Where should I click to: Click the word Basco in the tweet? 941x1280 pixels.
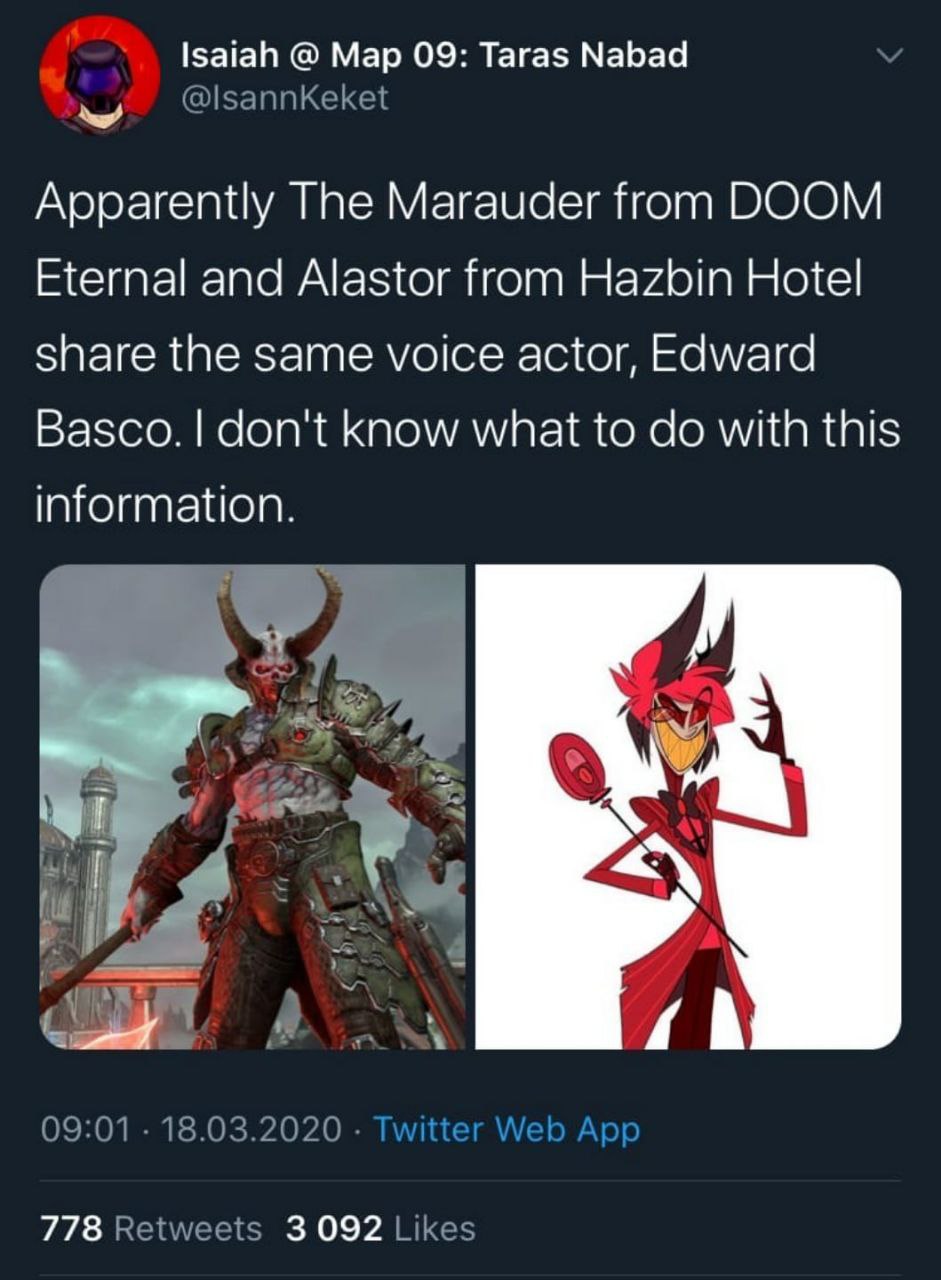[x=102, y=431]
